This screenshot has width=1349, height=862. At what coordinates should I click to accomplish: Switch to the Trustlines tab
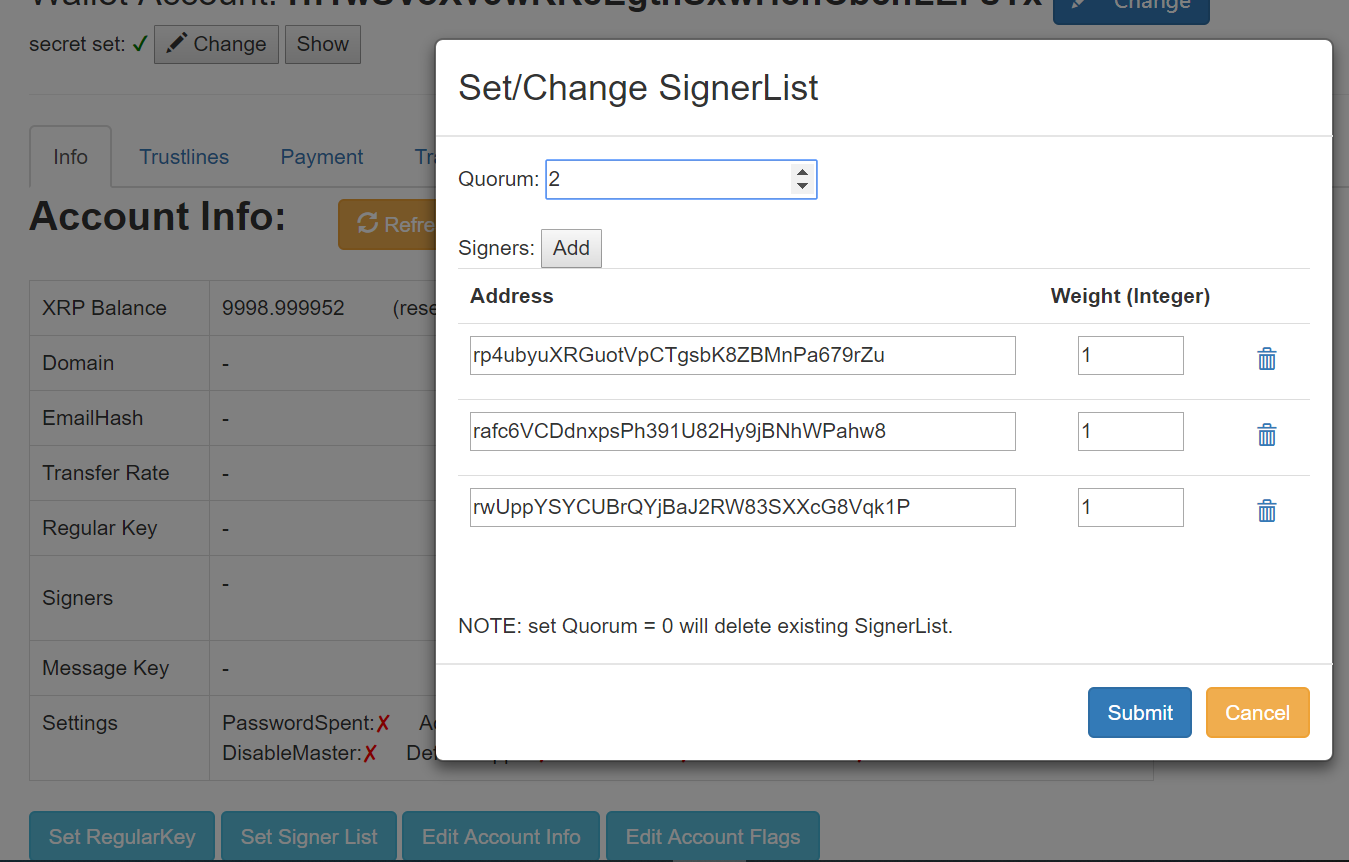click(x=184, y=156)
